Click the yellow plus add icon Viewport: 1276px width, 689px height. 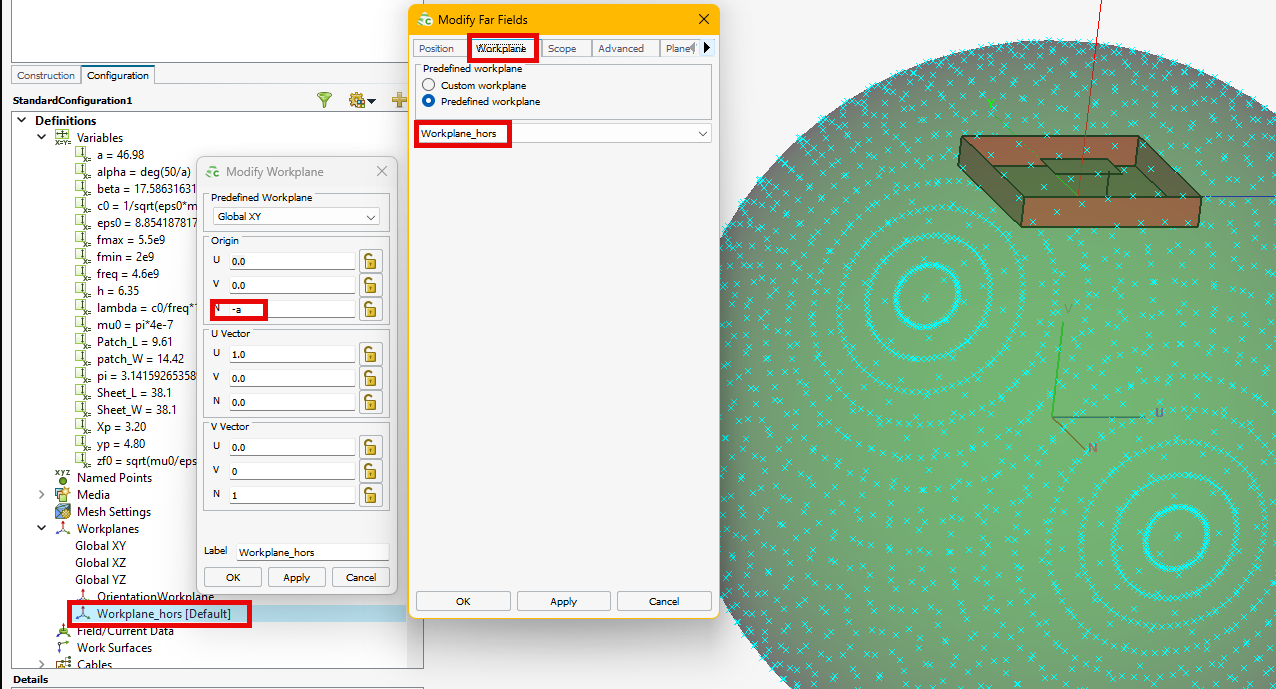[399, 100]
